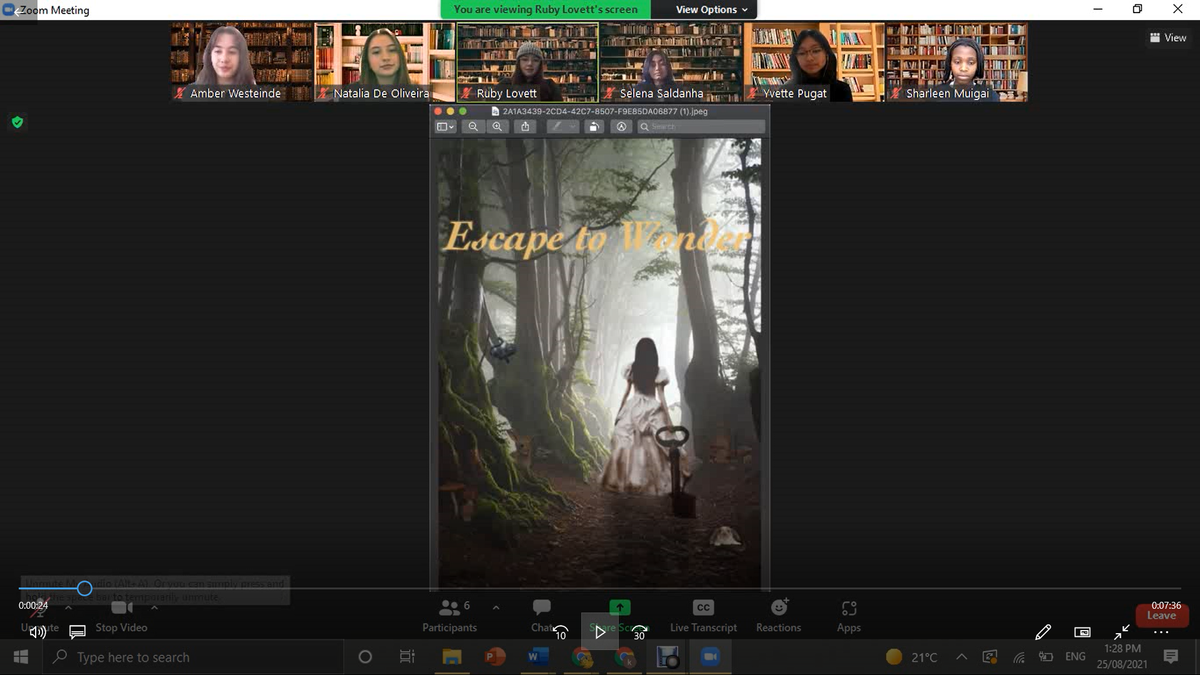Click the Zoom encryption shield icon
Viewport: 1200px width, 675px height.
[17, 122]
